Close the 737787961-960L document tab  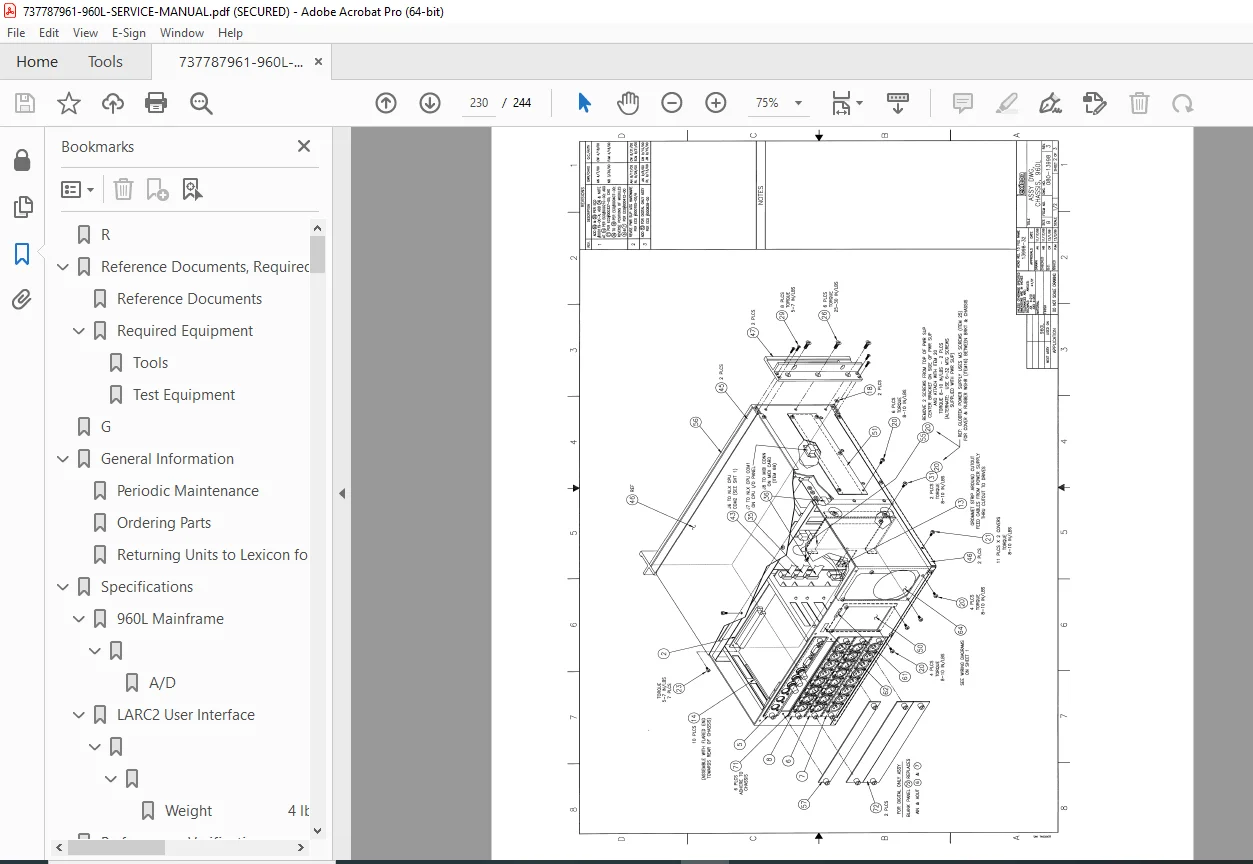(319, 62)
